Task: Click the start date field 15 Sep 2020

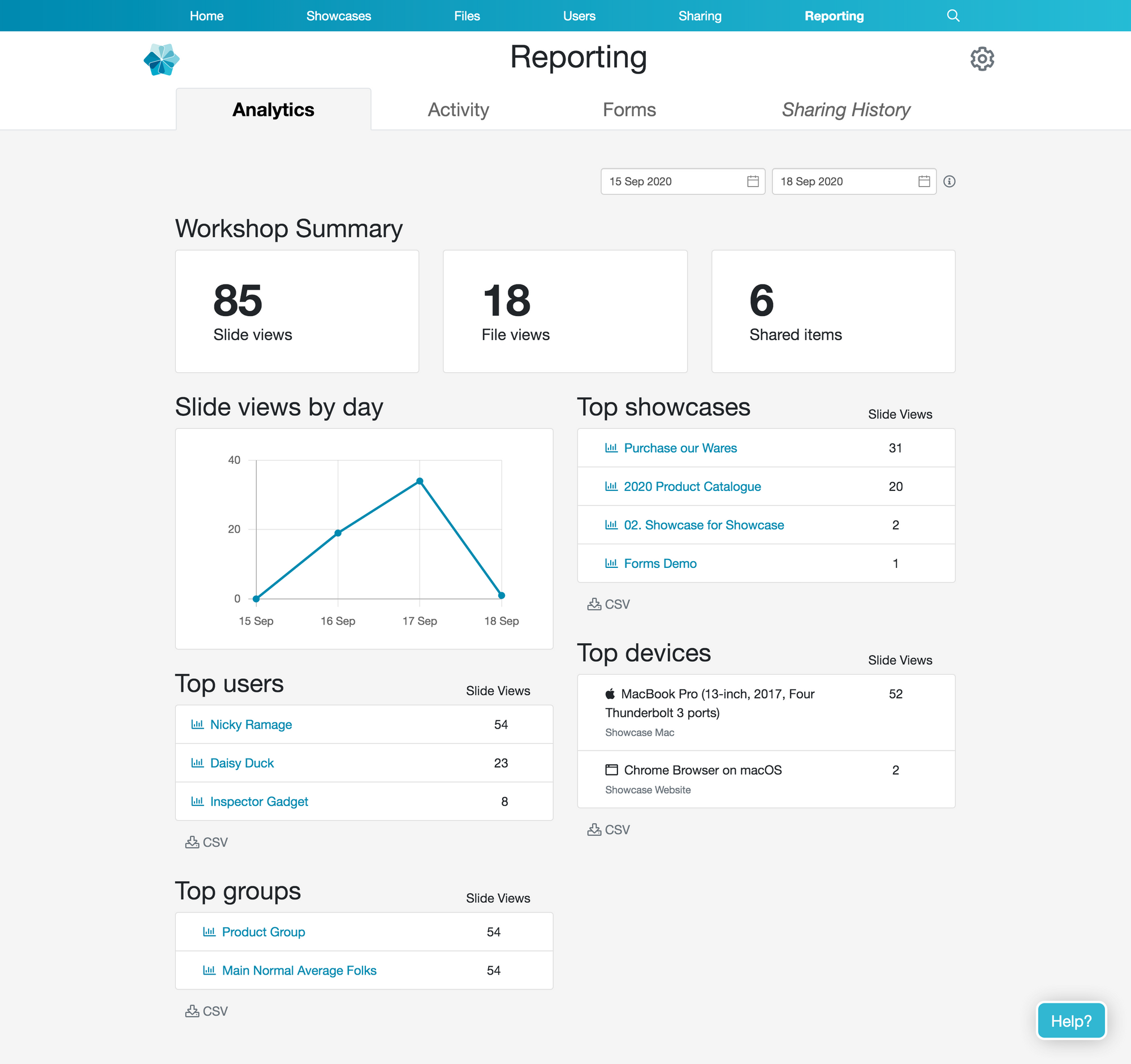Action: [x=671, y=182]
